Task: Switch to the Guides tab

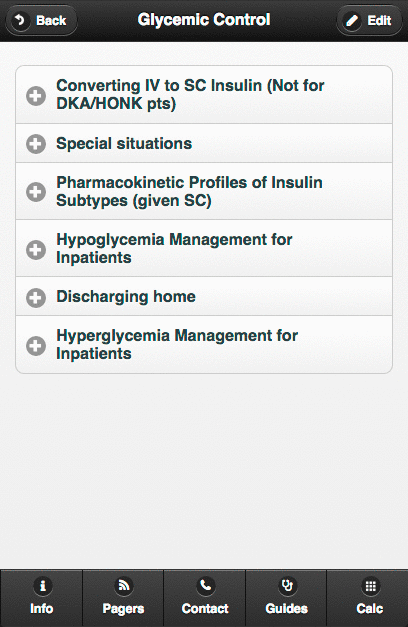Action: pyautogui.click(x=286, y=598)
